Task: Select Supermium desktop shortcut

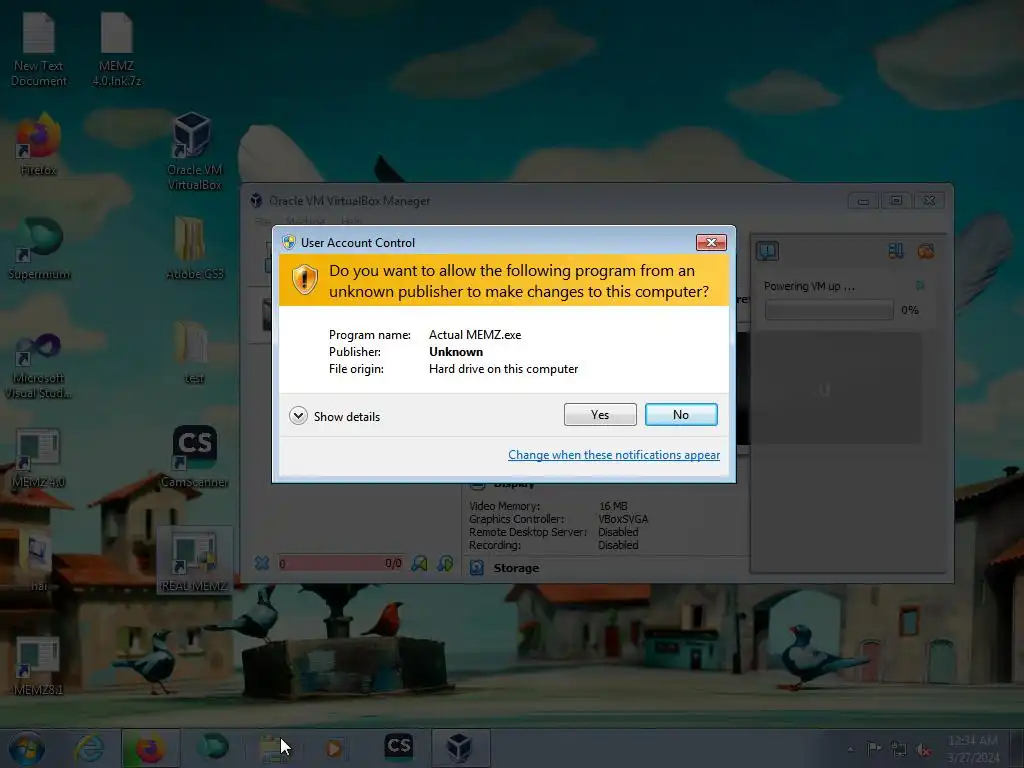Action: pyautogui.click(x=39, y=248)
